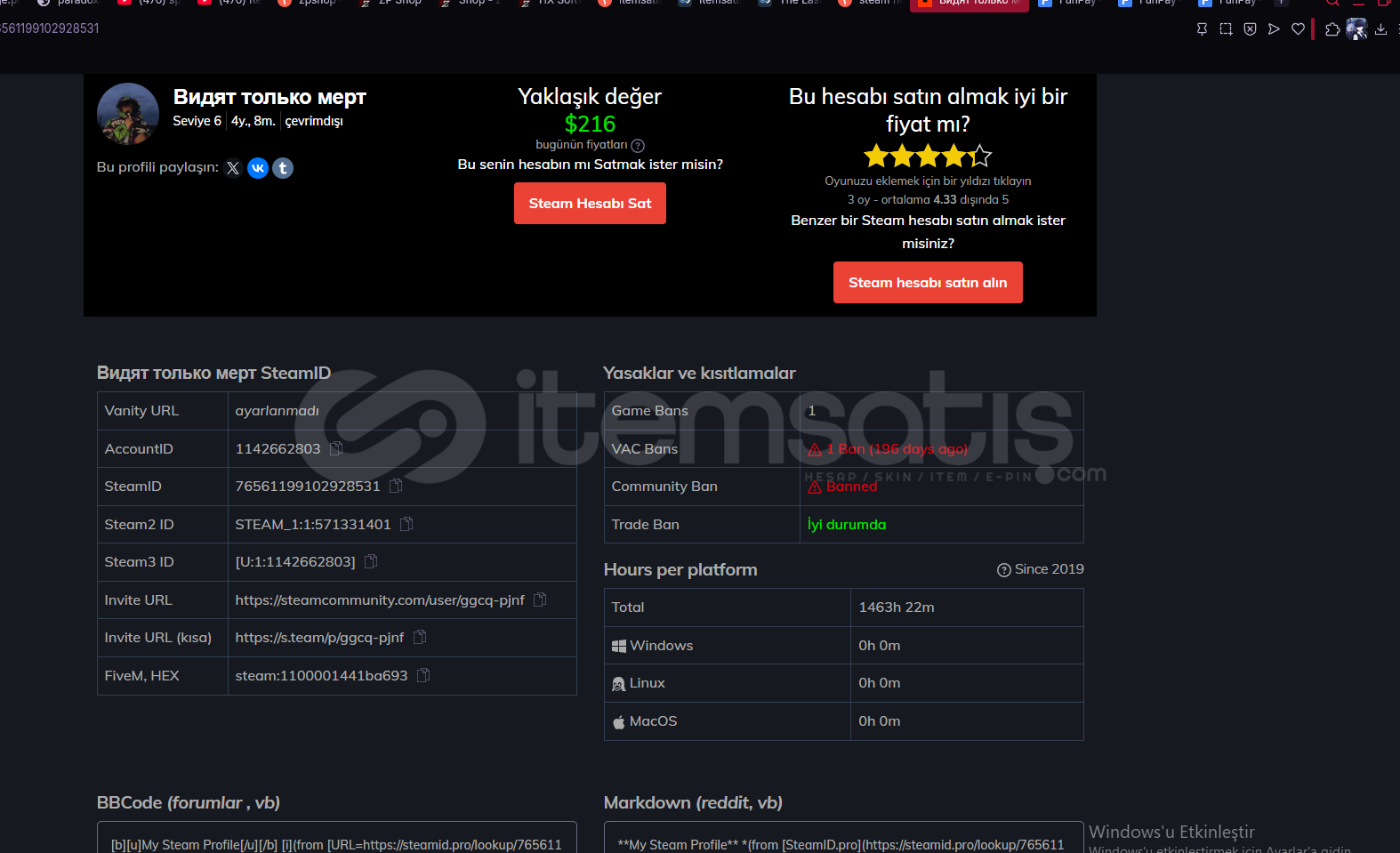Select the STEAM_1:1:571331401 text
Viewport: 1400px width, 853px height.
[313, 524]
